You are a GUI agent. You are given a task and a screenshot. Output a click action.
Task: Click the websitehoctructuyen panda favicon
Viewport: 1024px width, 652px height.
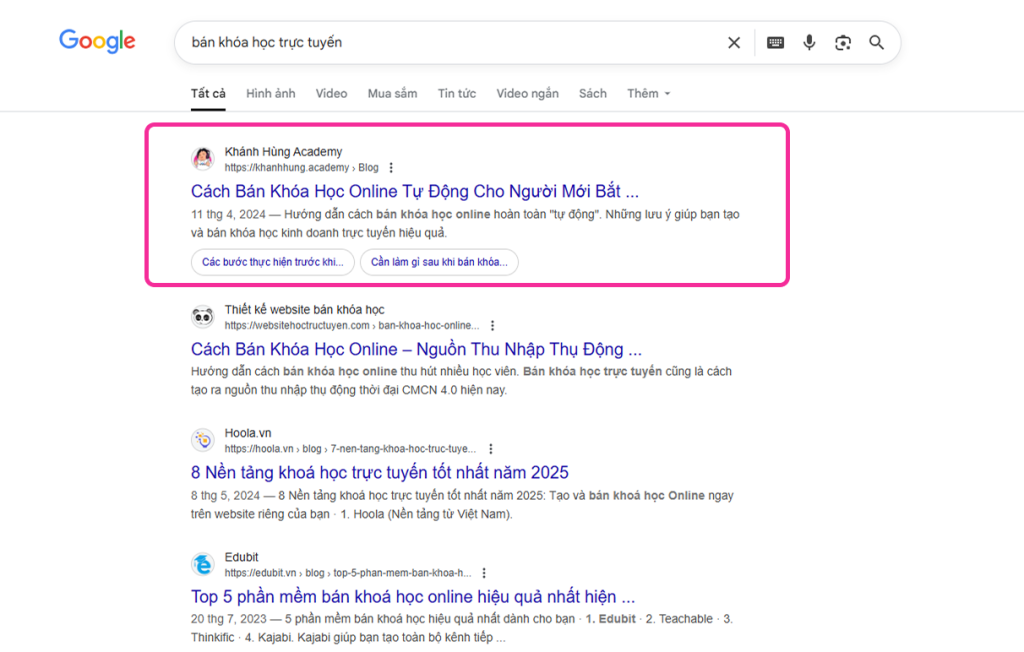(203, 316)
